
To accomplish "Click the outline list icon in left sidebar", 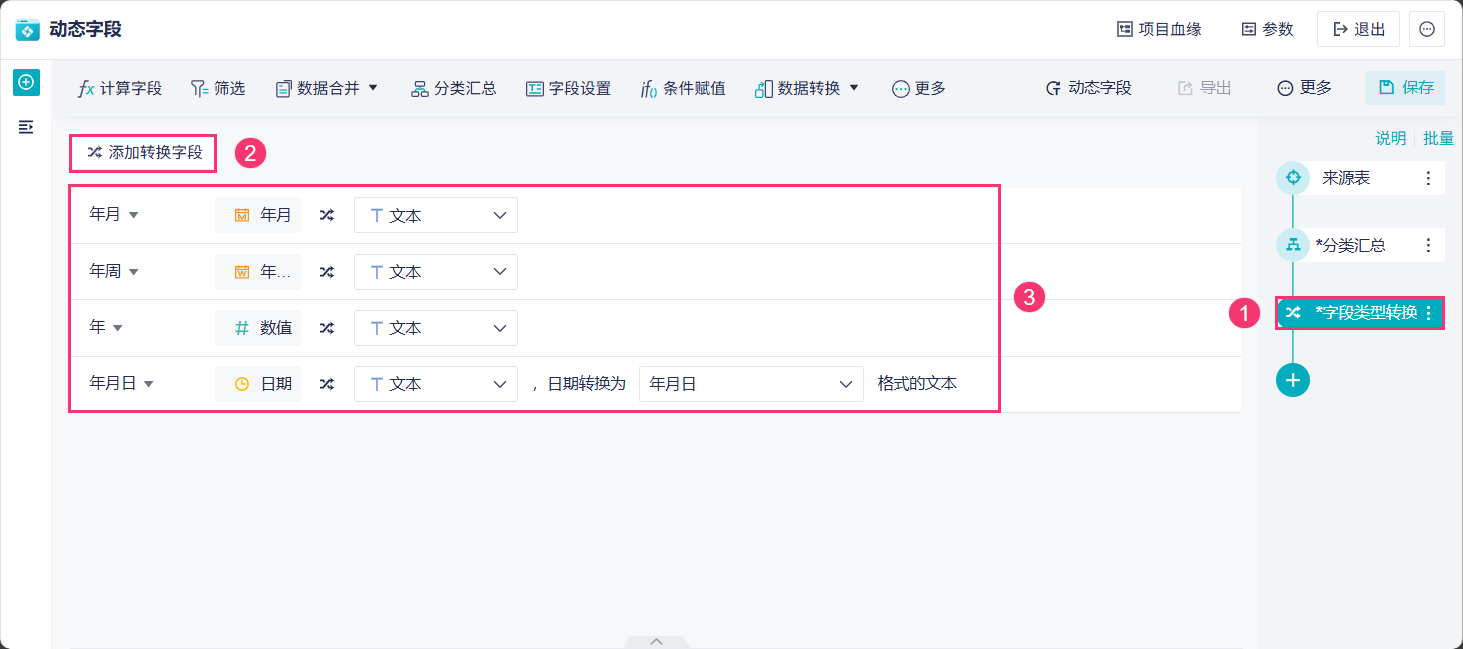I will coord(26,127).
